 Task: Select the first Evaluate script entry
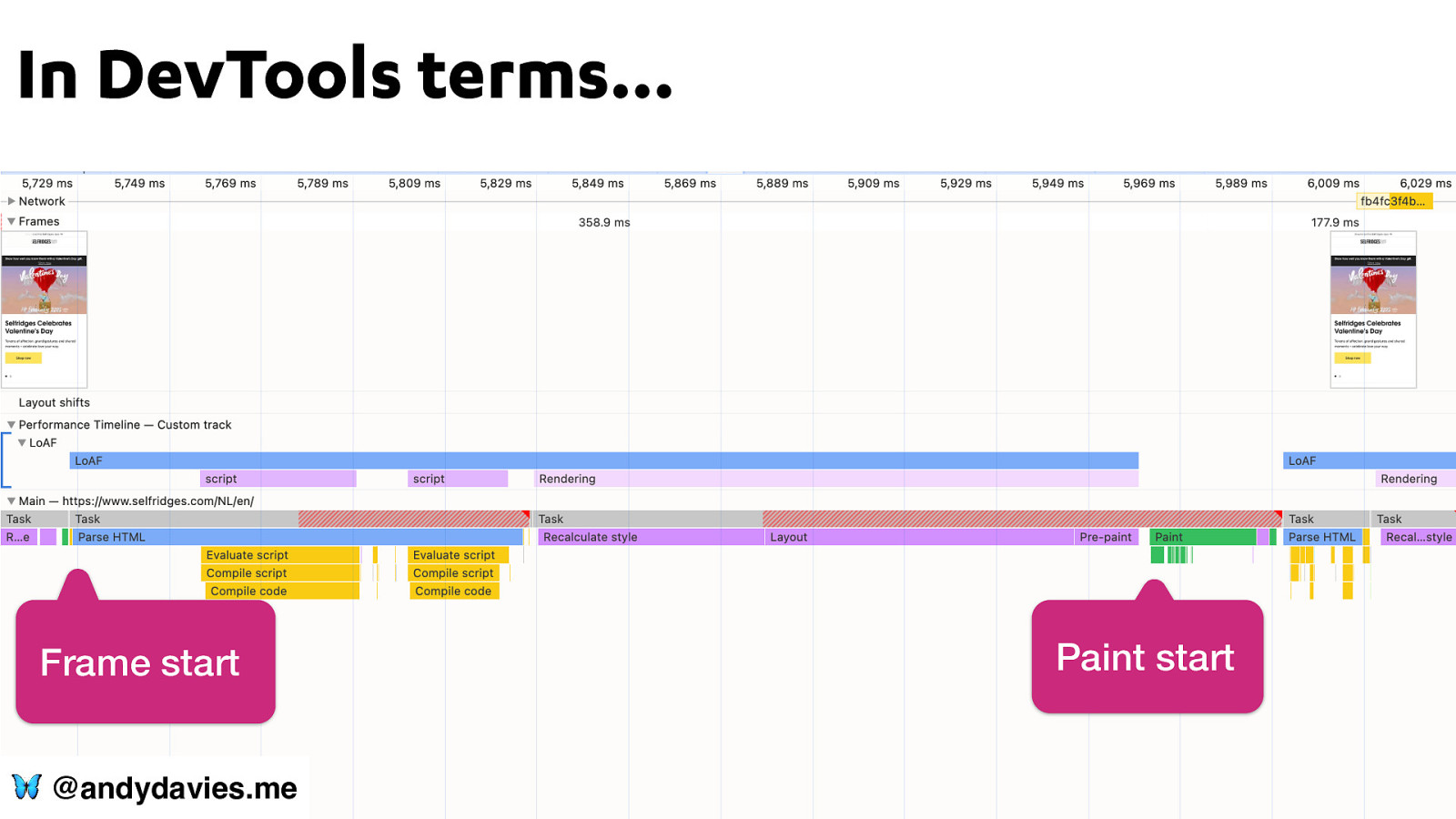pos(280,555)
